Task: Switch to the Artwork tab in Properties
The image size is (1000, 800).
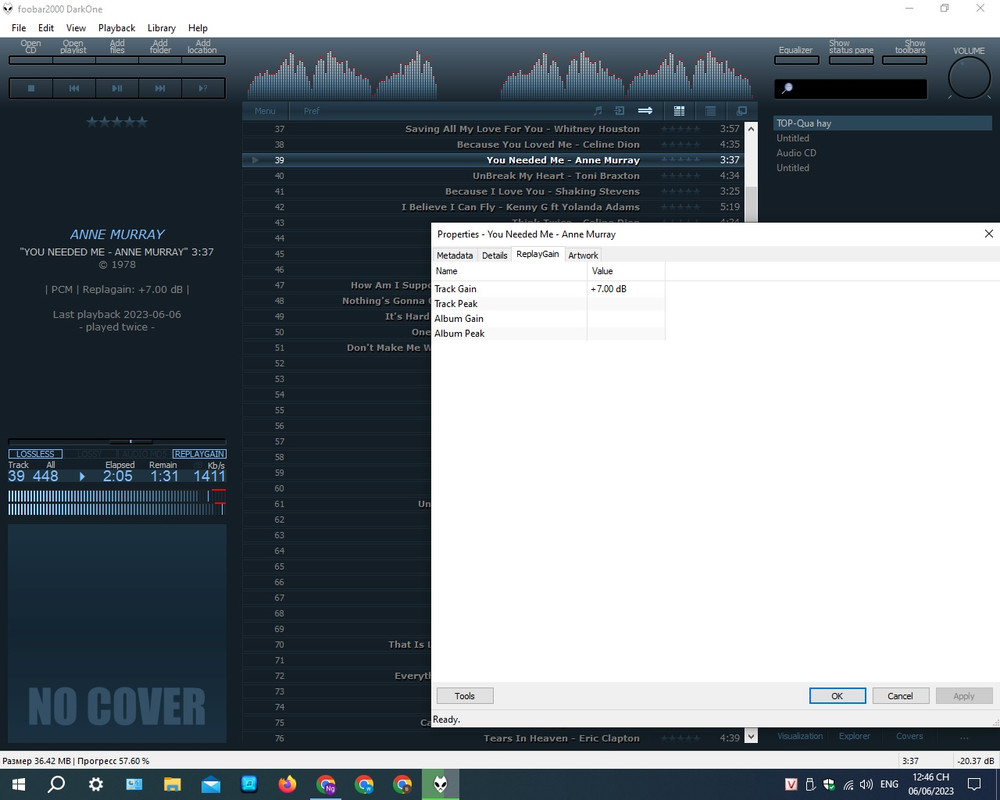Action: (x=583, y=255)
